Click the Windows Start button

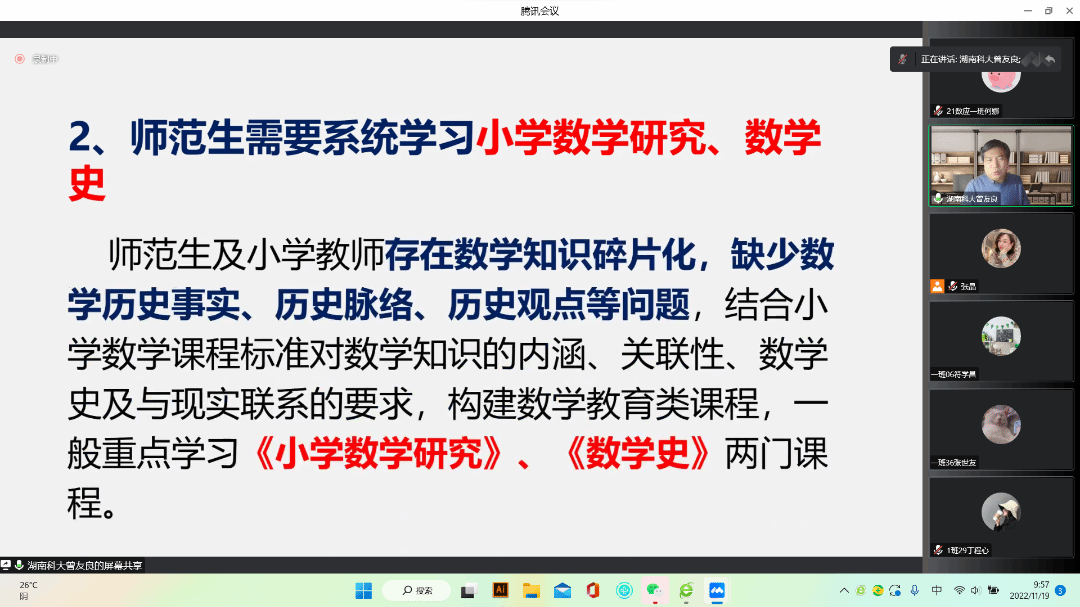coord(363,590)
